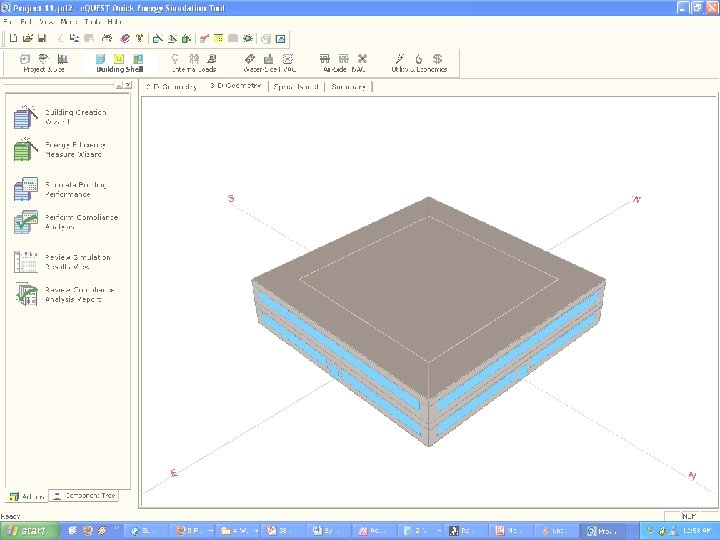Click the Windows Start button
This screenshot has height=540, width=720.
point(26,530)
